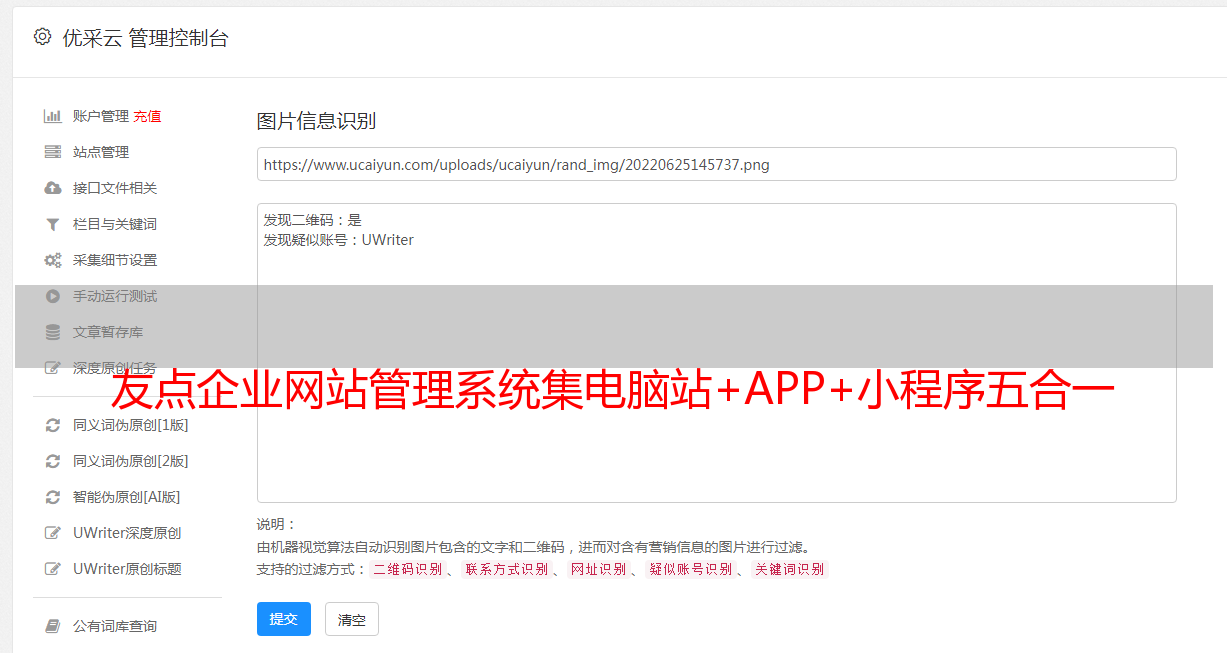Click the cloud upload icon for 接口文件相关
The image size is (1227, 653).
point(53,188)
